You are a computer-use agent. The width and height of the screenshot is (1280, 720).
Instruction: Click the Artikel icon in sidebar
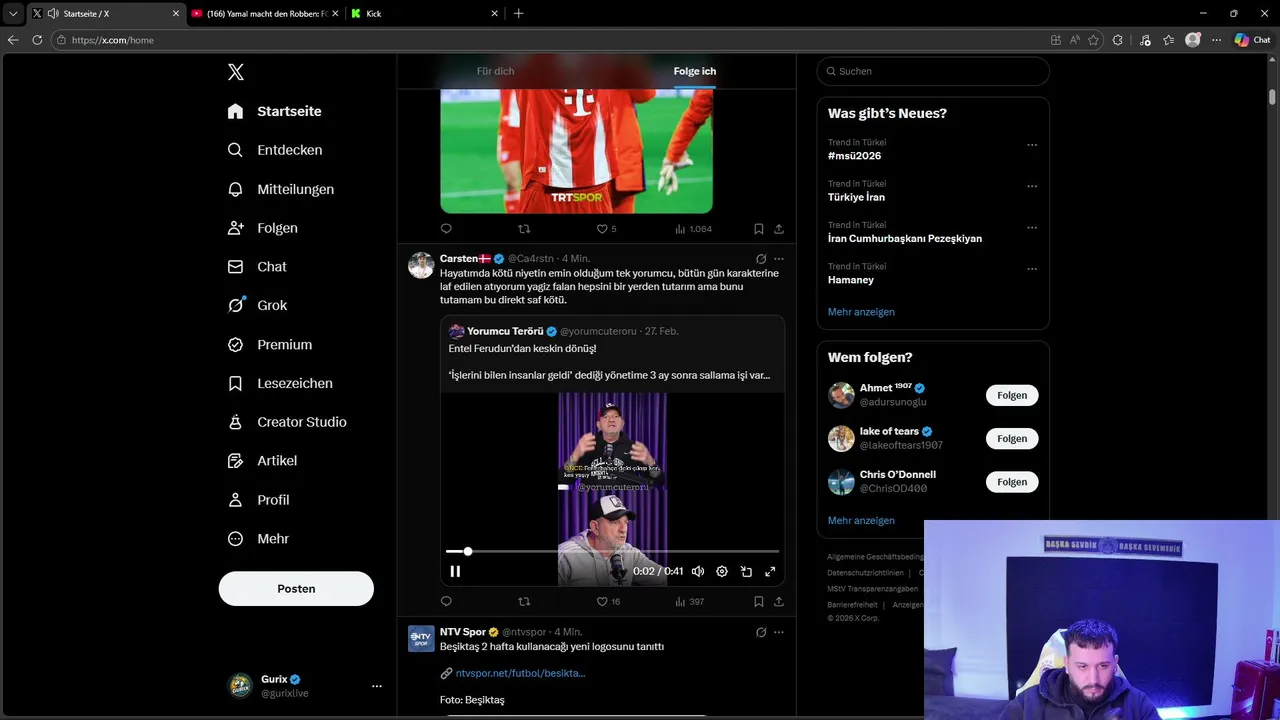tap(235, 461)
